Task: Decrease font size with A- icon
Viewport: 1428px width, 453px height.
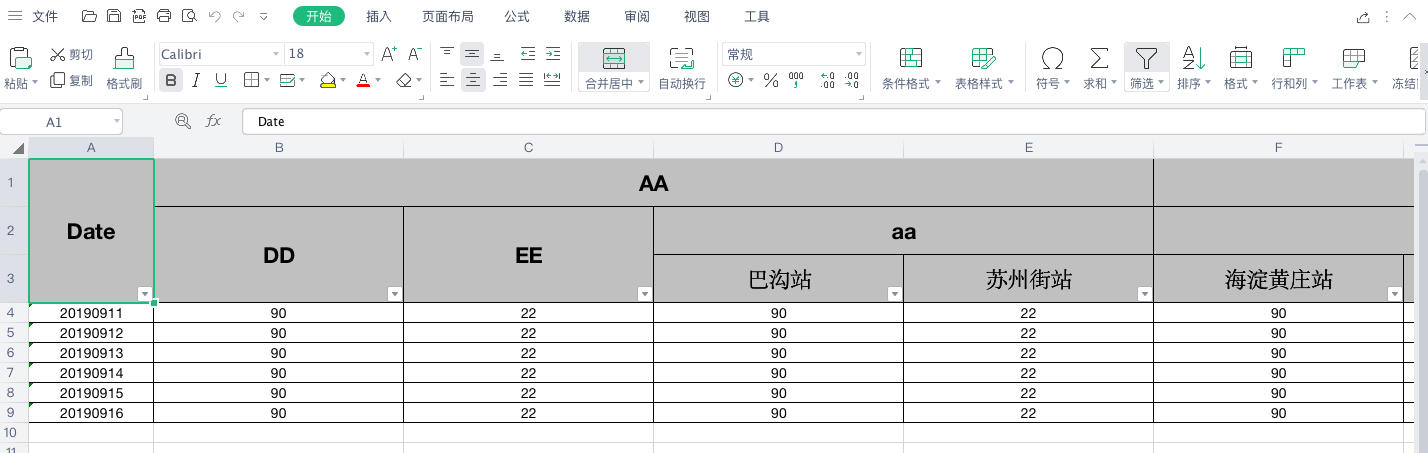Action: coord(415,54)
